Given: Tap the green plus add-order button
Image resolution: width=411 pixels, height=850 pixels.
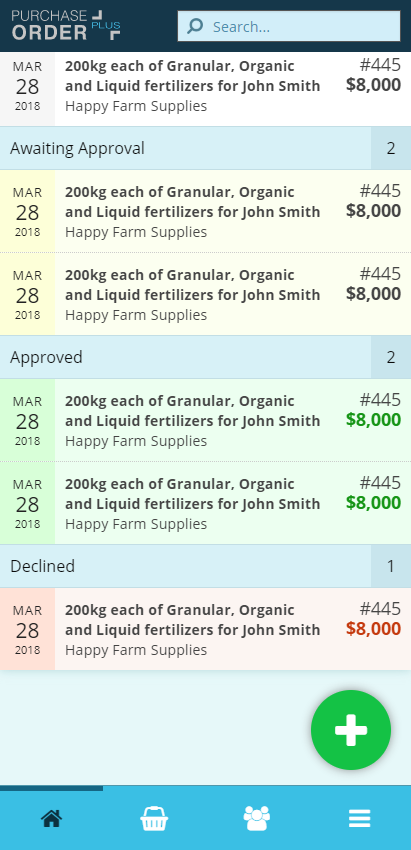Looking at the screenshot, I should [351, 730].
